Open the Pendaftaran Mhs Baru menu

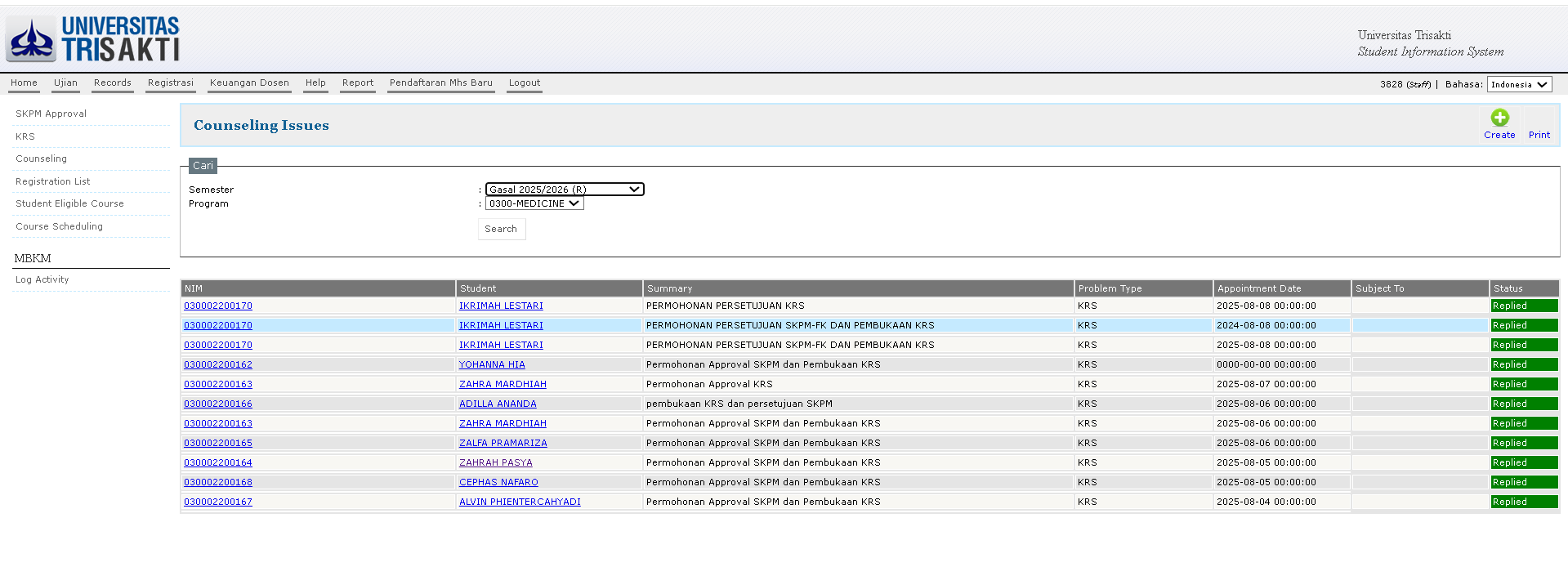(x=440, y=83)
